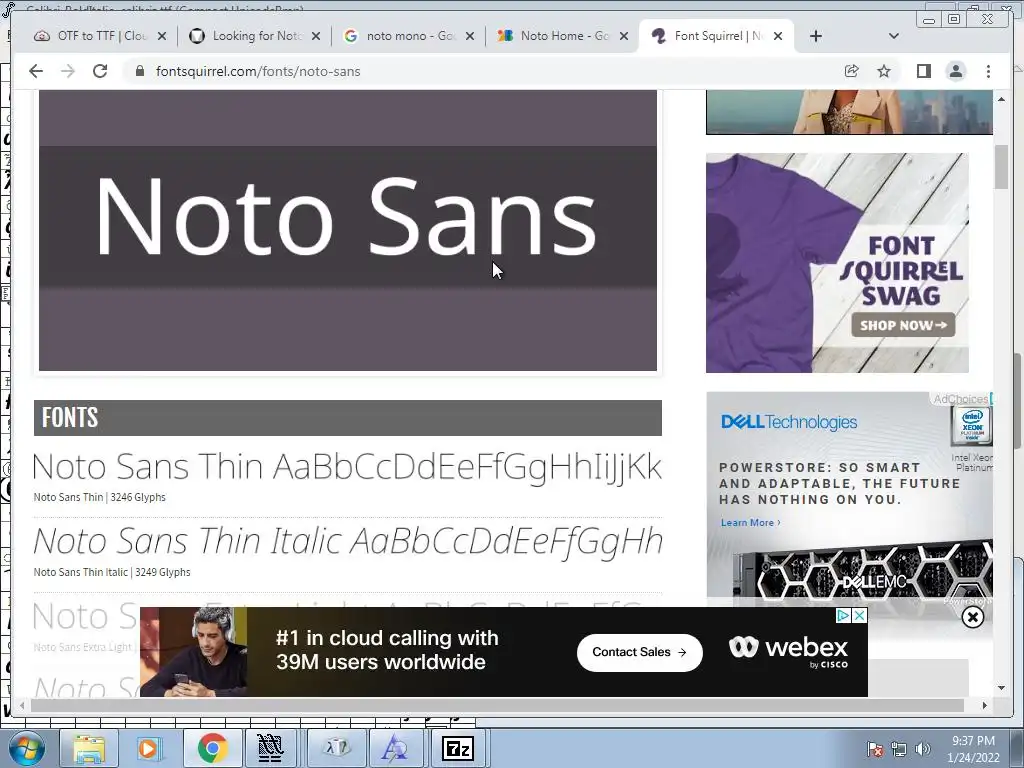Viewport: 1024px width, 768px height.
Task: Close the OTF to TTF tab
Action: click(x=162, y=36)
